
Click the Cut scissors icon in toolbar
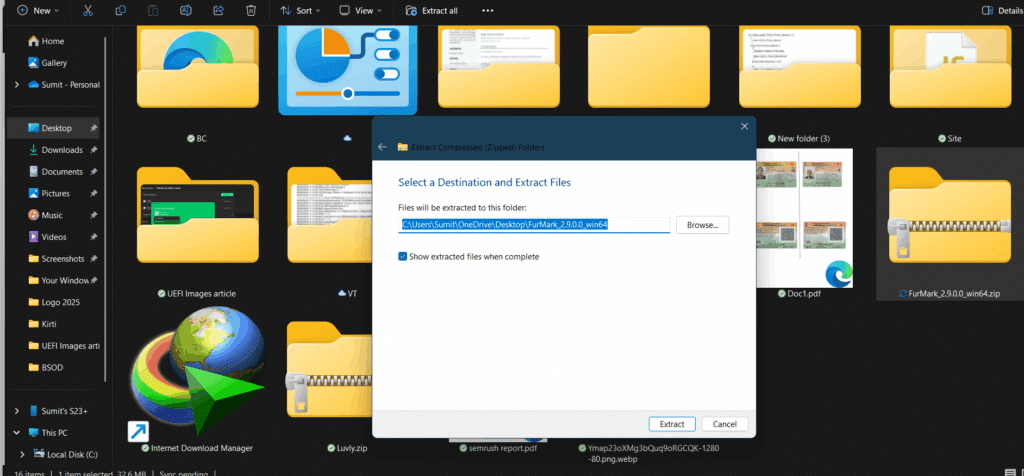(88, 10)
